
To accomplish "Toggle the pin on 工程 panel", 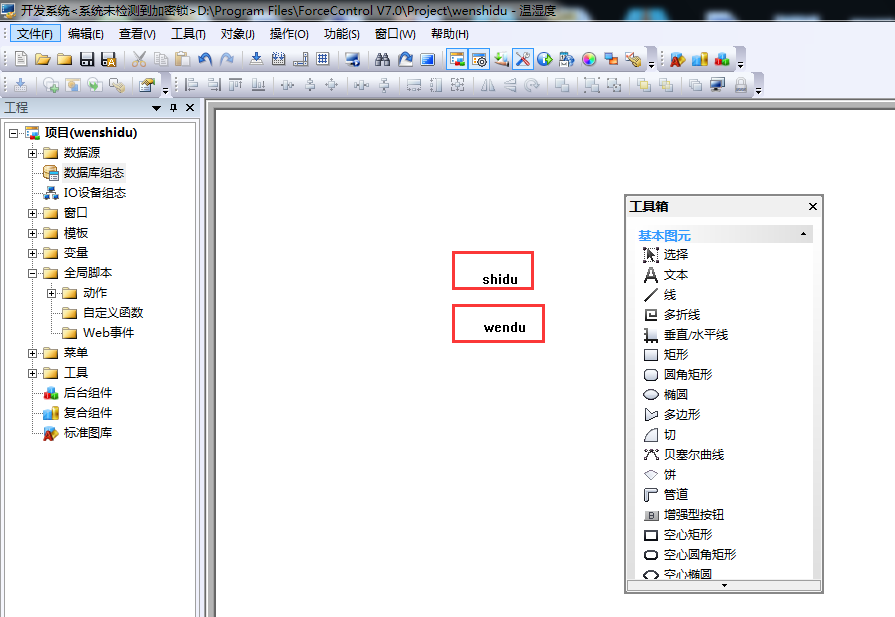I will coord(174,107).
